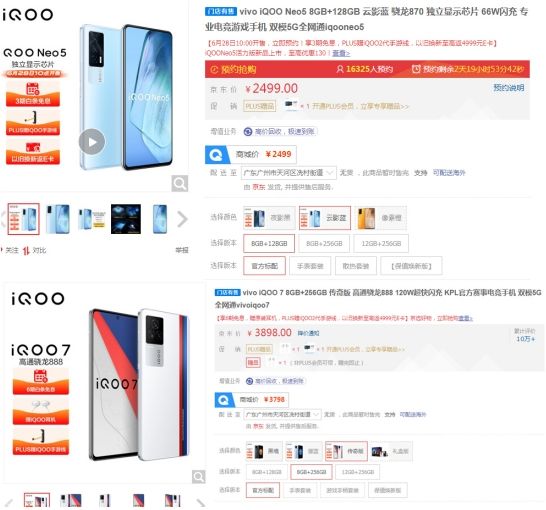Expand the Neo5 delivery address dropdown
546x510 pixels.
pos(289,173)
